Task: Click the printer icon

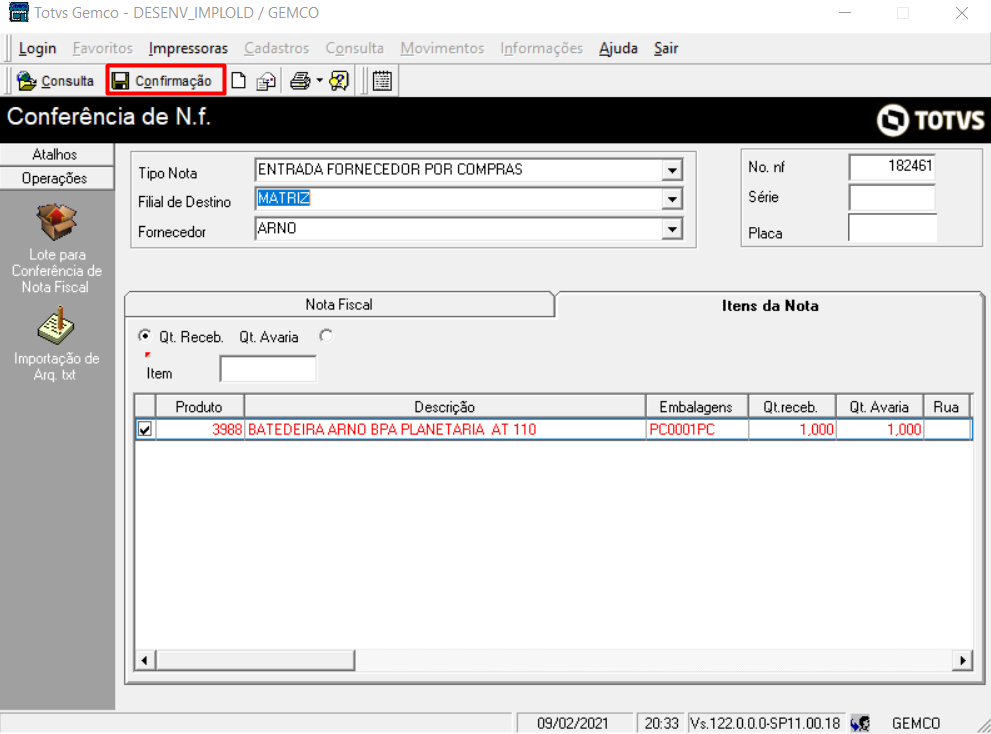Action: click(300, 81)
